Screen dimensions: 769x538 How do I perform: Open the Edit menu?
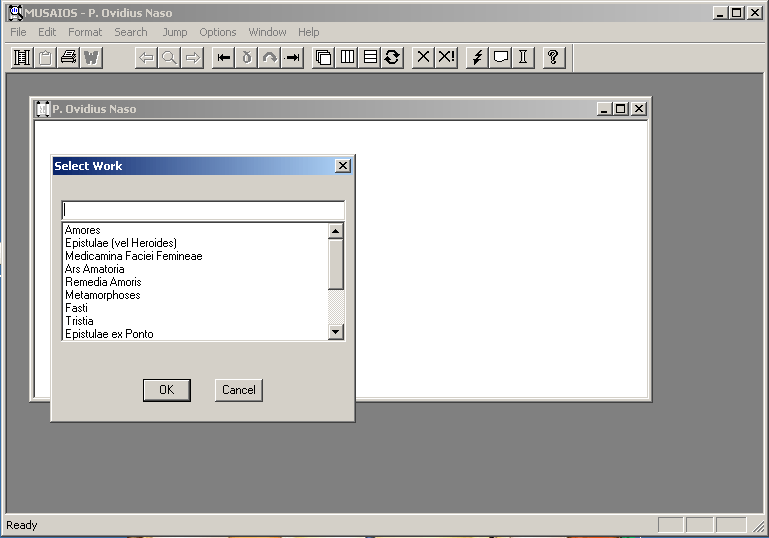pyautogui.click(x=47, y=32)
